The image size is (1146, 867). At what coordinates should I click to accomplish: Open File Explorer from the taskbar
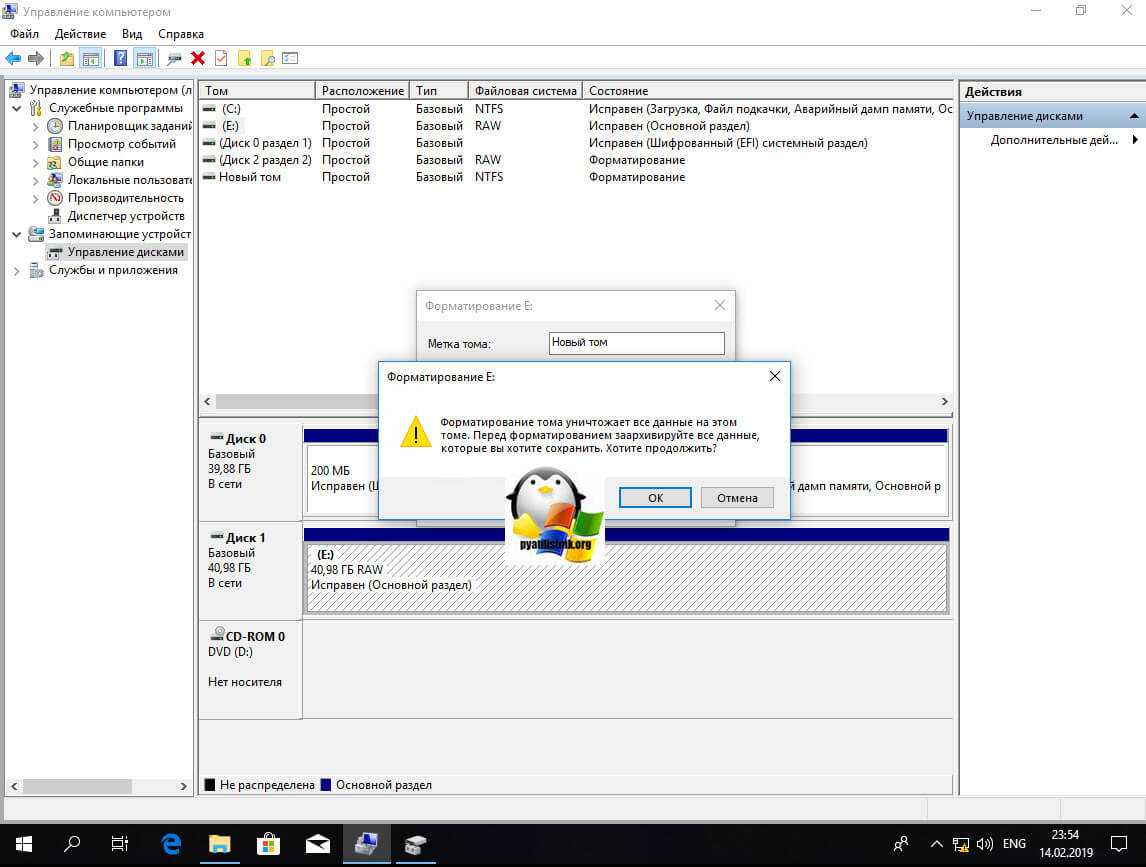(x=219, y=844)
